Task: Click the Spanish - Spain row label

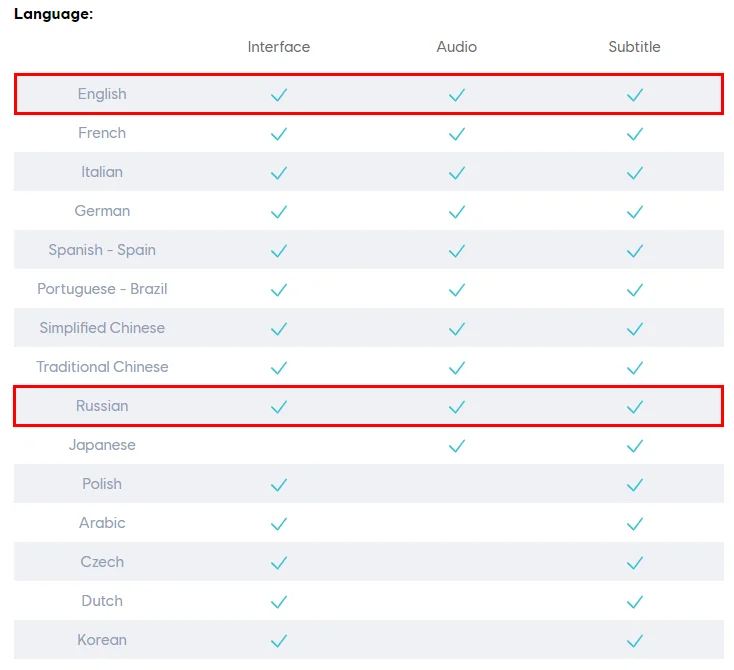Action: [102, 250]
